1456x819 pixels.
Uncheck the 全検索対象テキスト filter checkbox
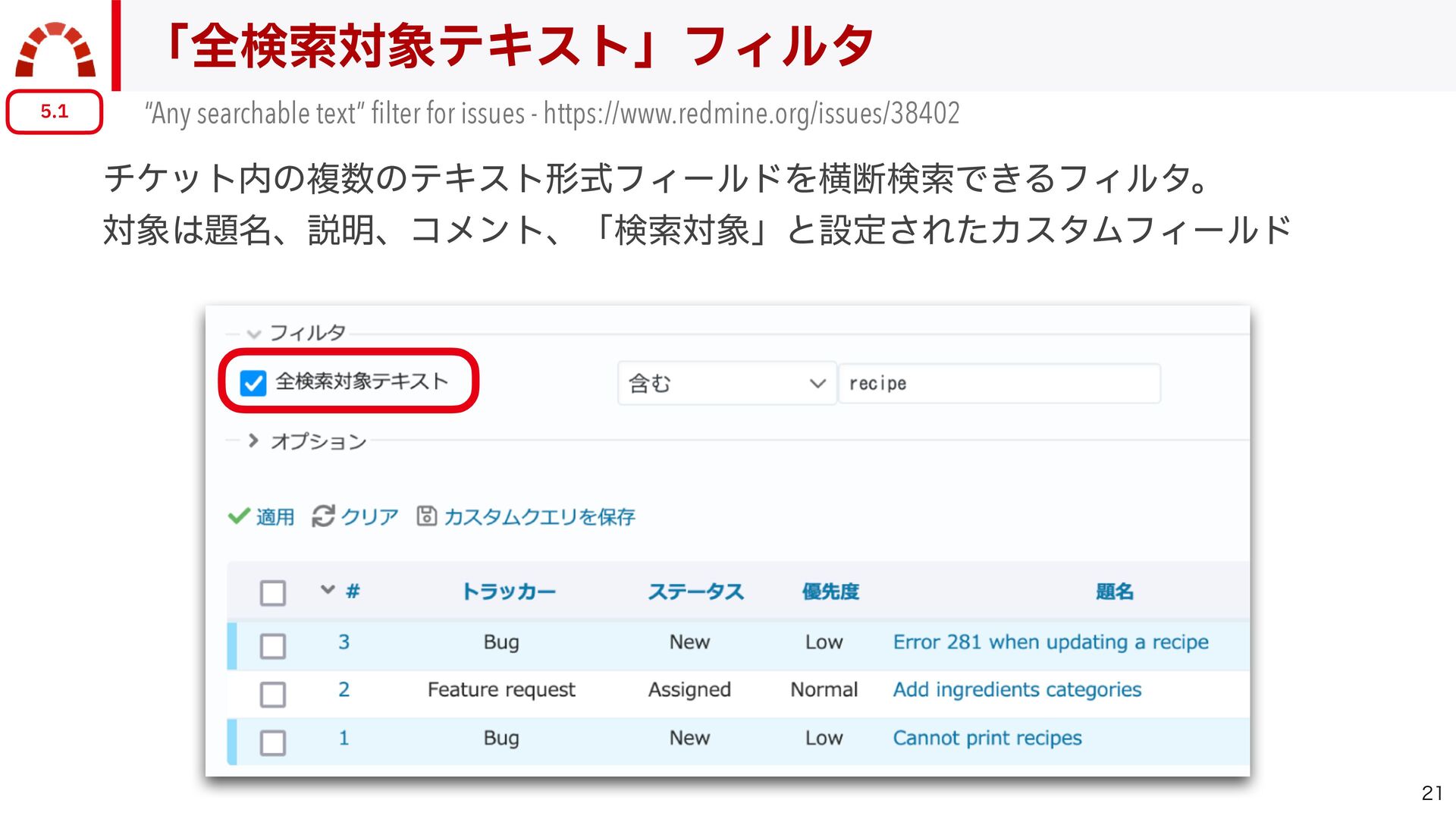[253, 383]
